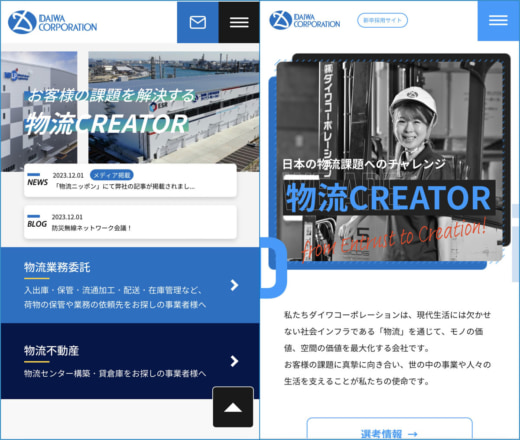Image resolution: width=520 pixels, height=440 pixels.
Task: Click the back-to-top arrow button
Action: pos(233,407)
